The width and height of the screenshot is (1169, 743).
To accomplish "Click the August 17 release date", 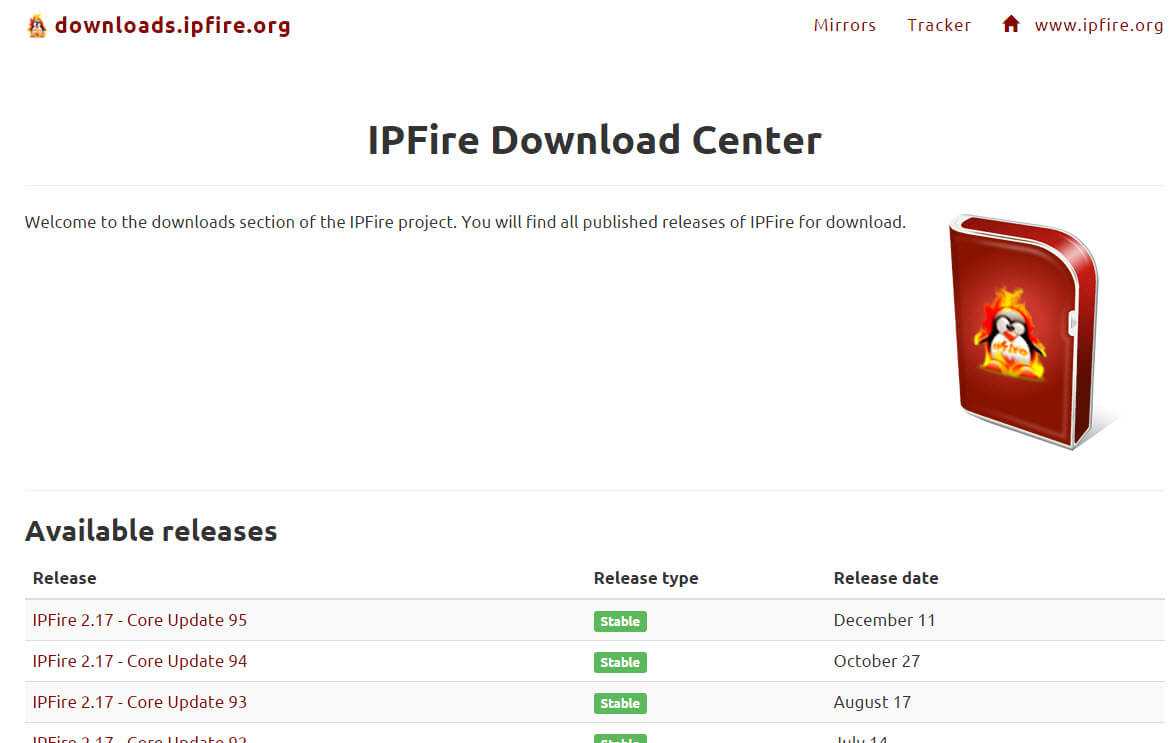I will 872,702.
